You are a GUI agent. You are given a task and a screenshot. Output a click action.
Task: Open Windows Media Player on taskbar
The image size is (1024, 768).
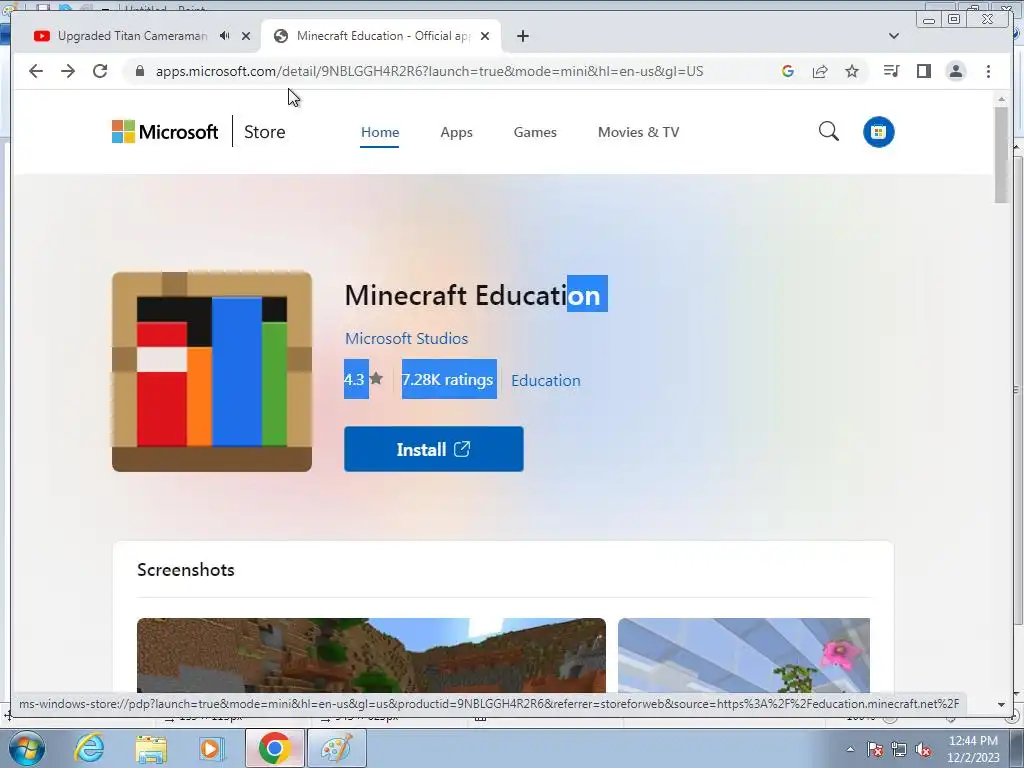pos(211,748)
